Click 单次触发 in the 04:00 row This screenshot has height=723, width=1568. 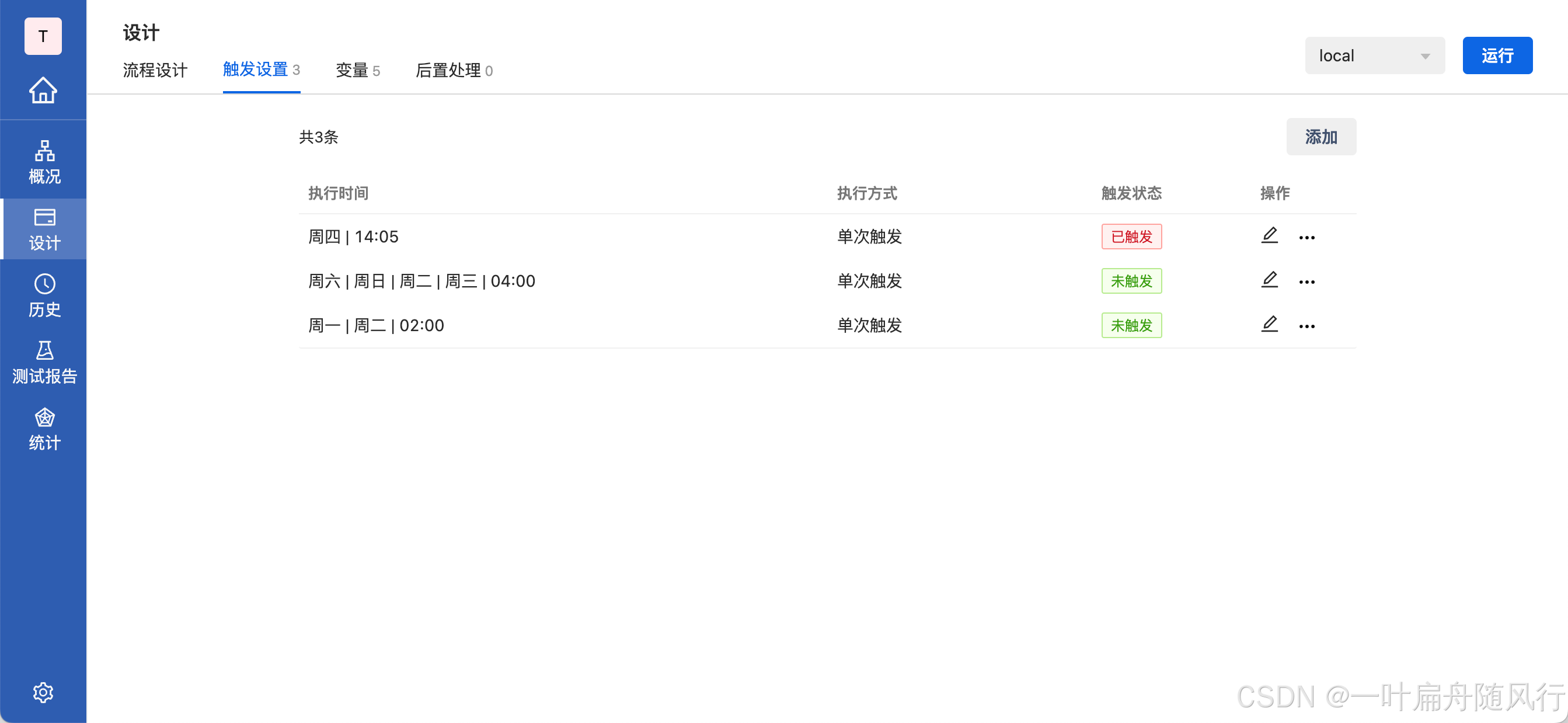[869, 281]
